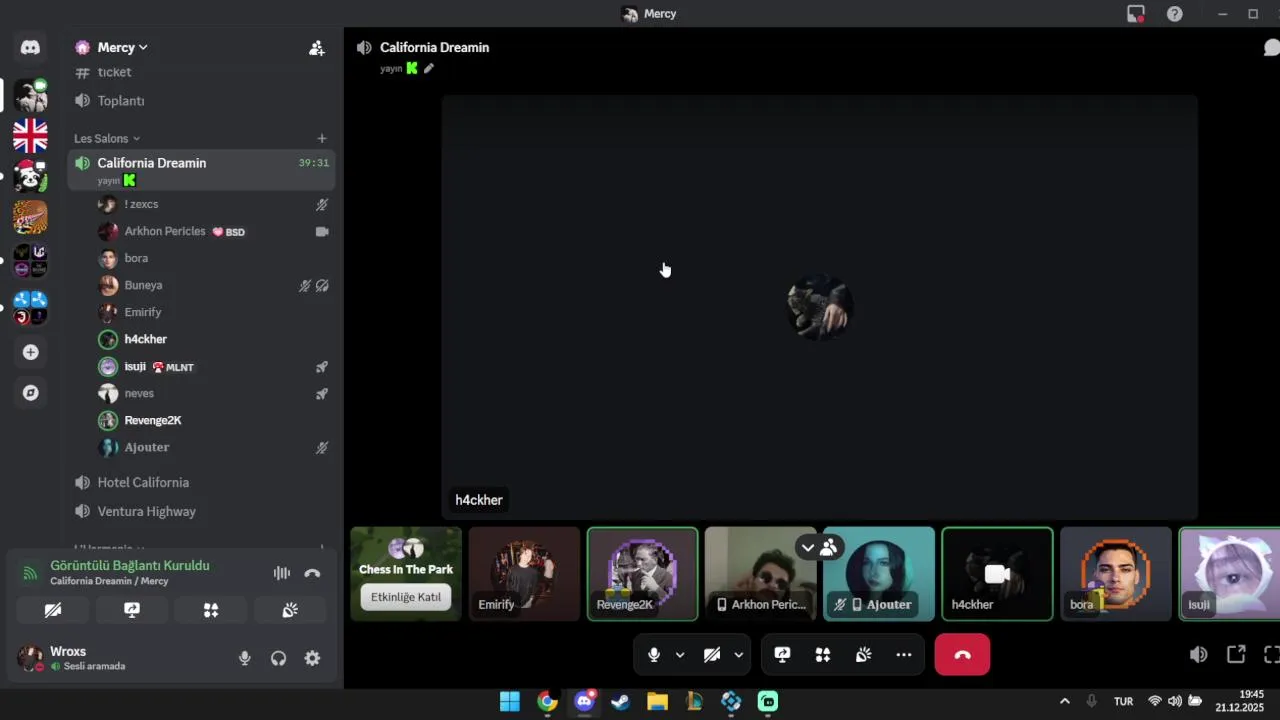Open the inbox icon in title bar
Viewport: 1280px width, 720px height.
tap(1136, 14)
